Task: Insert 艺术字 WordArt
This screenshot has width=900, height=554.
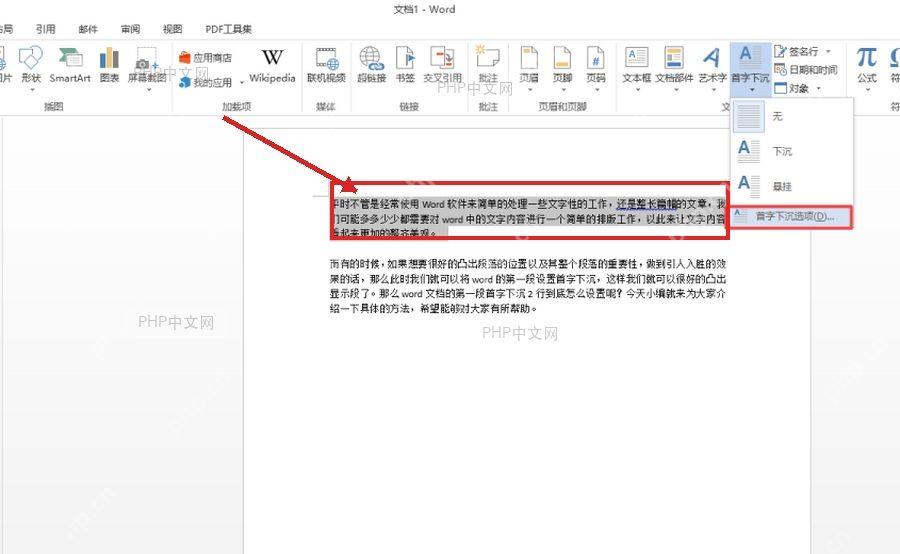Action: click(712, 64)
